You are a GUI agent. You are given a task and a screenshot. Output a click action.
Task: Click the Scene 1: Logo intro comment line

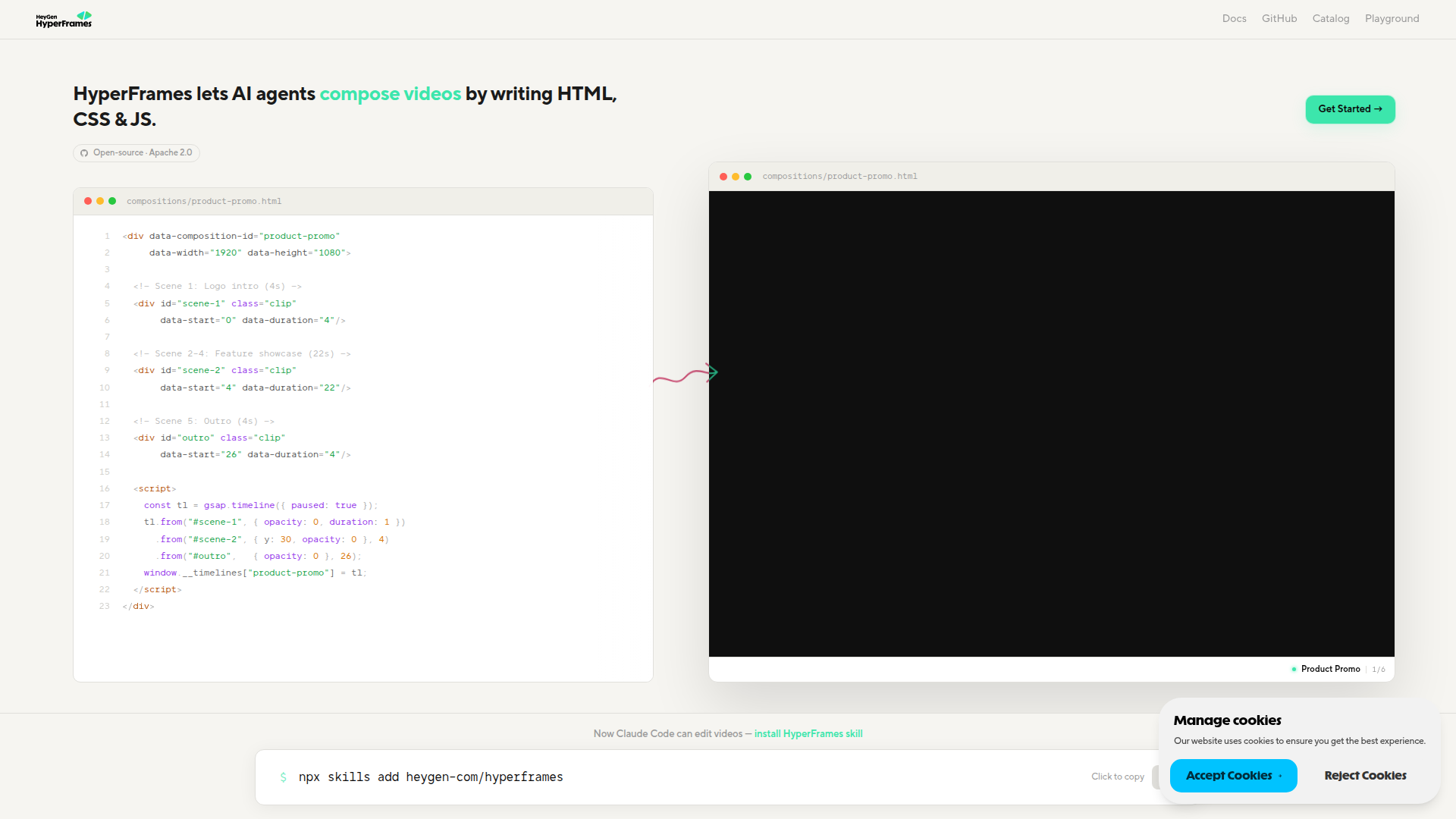click(x=218, y=287)
